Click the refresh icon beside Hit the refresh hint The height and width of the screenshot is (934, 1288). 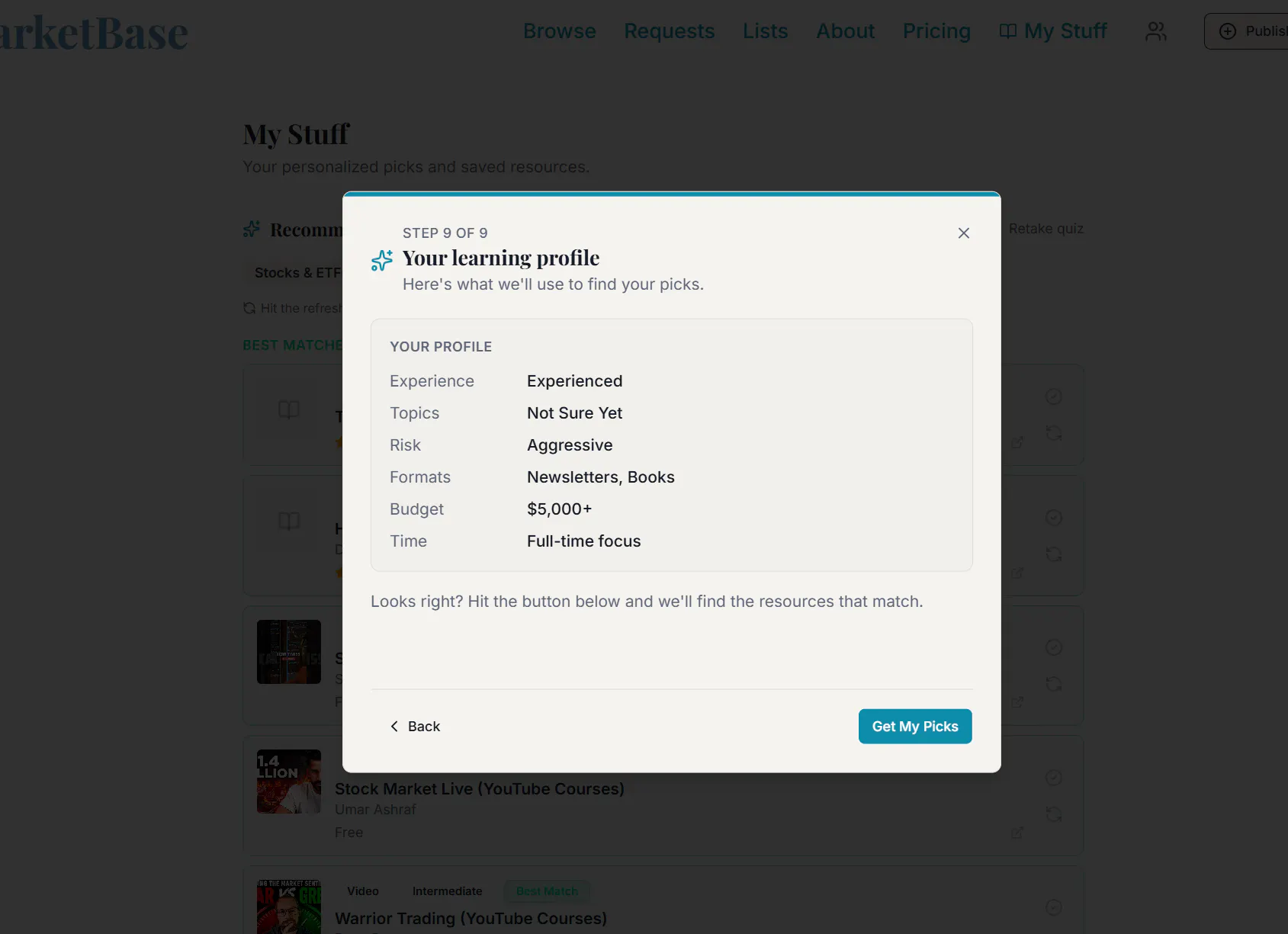(x=249, y=308)
